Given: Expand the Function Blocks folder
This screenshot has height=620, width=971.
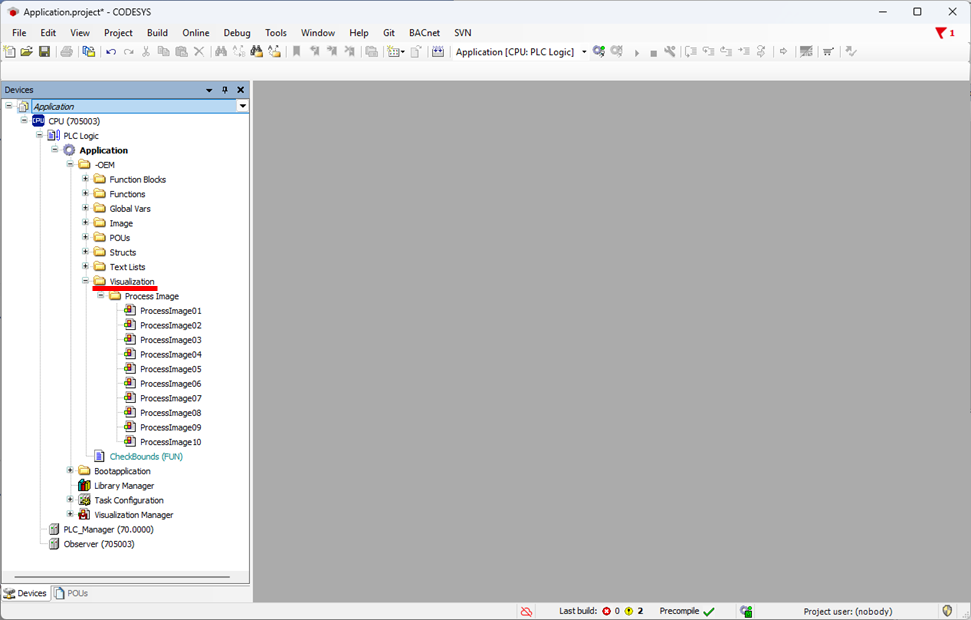Looking at the screenshot, I should point(86,179).
